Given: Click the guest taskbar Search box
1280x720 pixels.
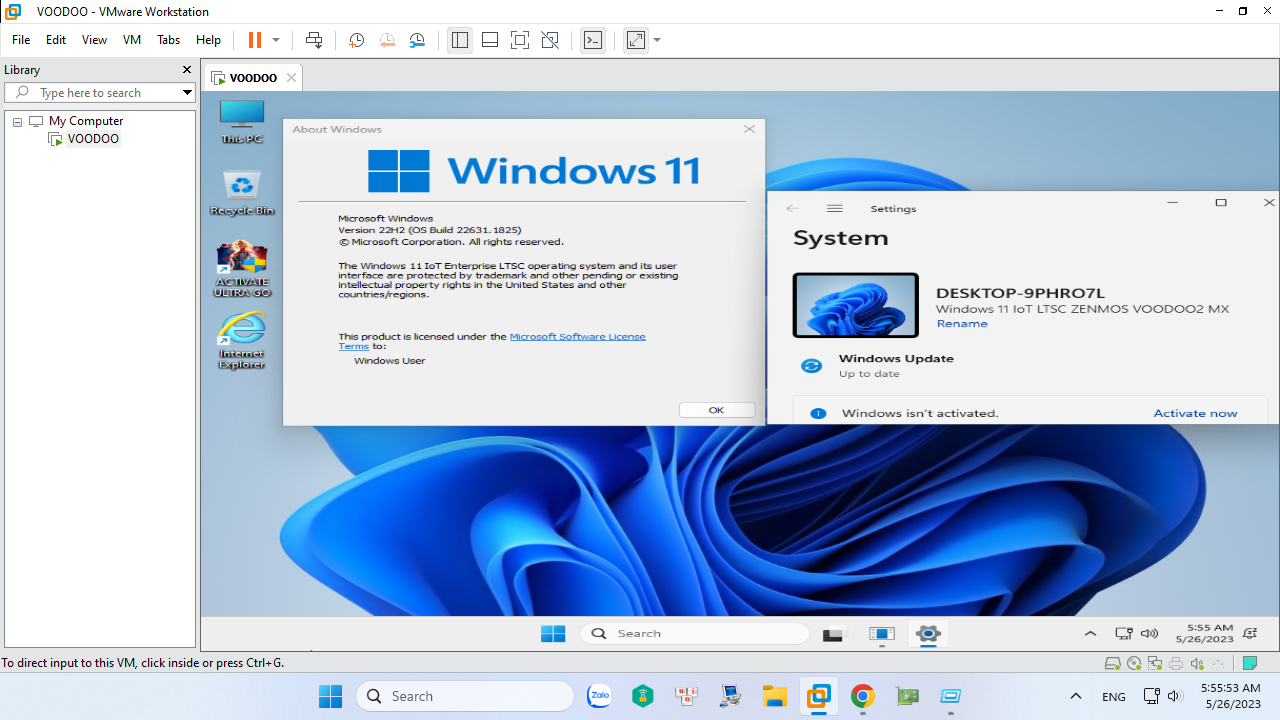Looking at the screenshot, I should click(695, 633).
